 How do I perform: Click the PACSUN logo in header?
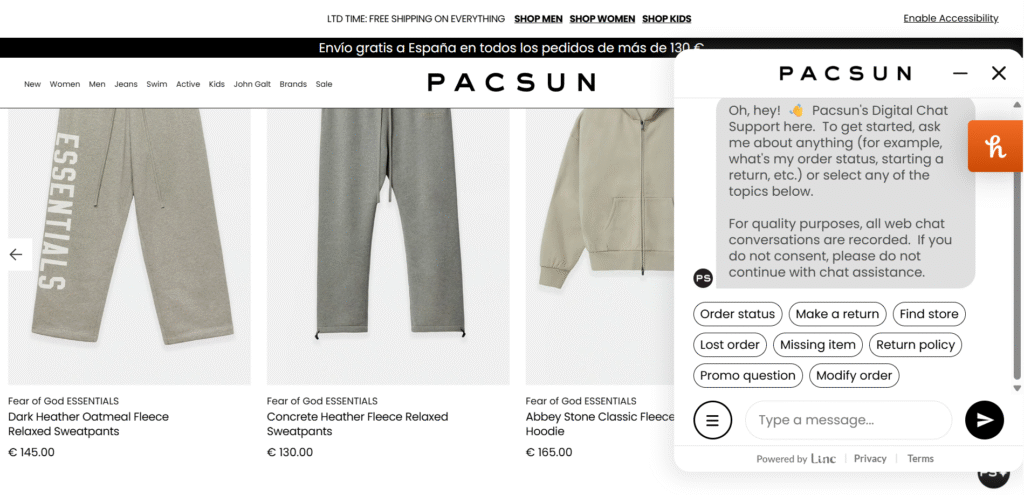[x=511, y=82]
